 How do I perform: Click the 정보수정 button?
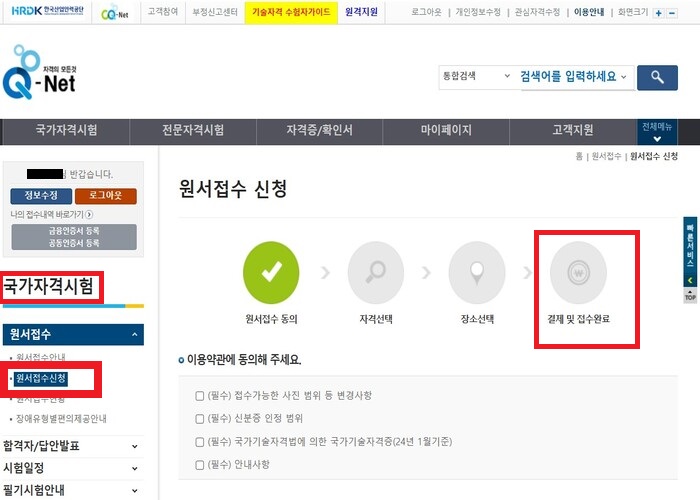(41, 196)
